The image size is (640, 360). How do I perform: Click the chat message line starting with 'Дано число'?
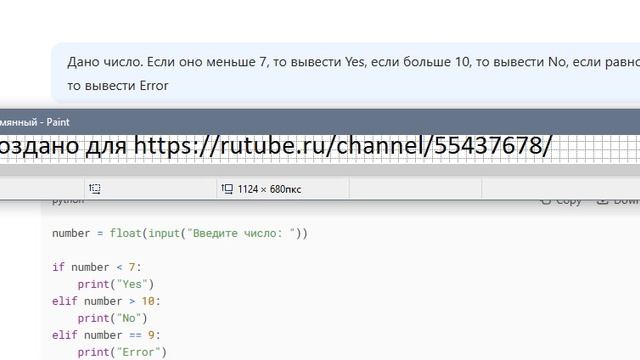coord(353,62)
